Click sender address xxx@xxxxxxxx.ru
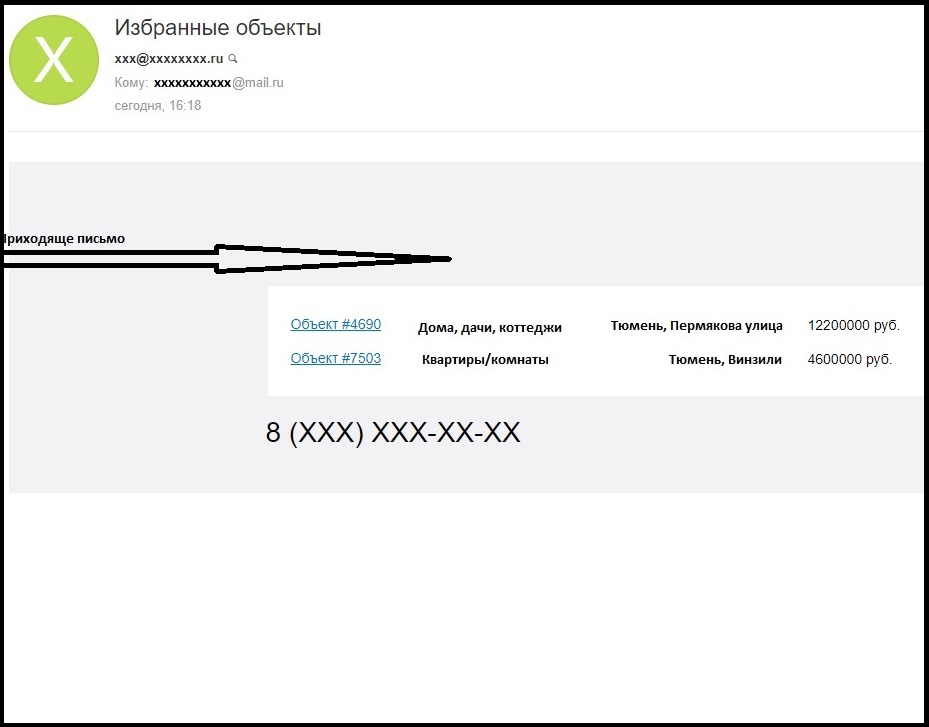The image size is (929, 727). tap(169, 59)
